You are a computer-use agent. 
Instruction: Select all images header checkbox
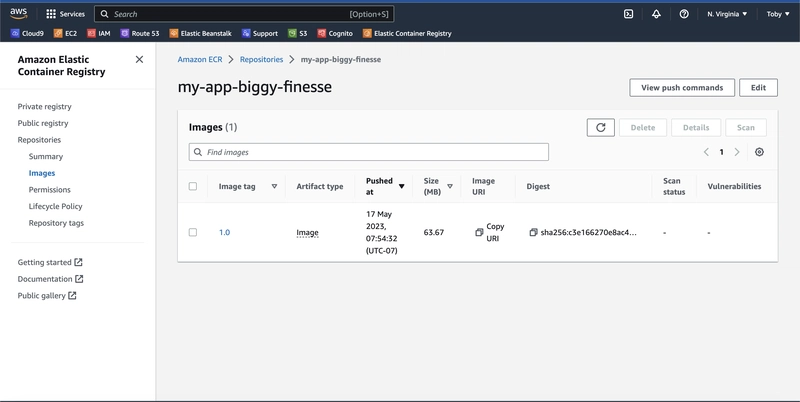[193, 186]
